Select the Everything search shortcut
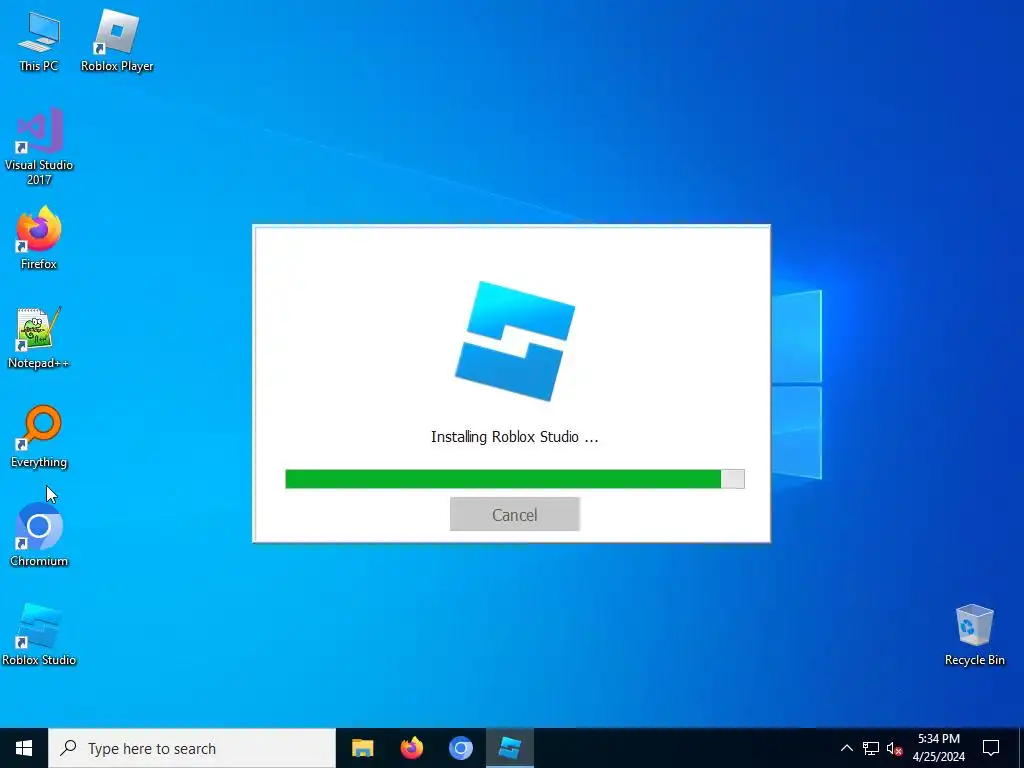This screenshot has width=1024, height=768. point(39,436)
